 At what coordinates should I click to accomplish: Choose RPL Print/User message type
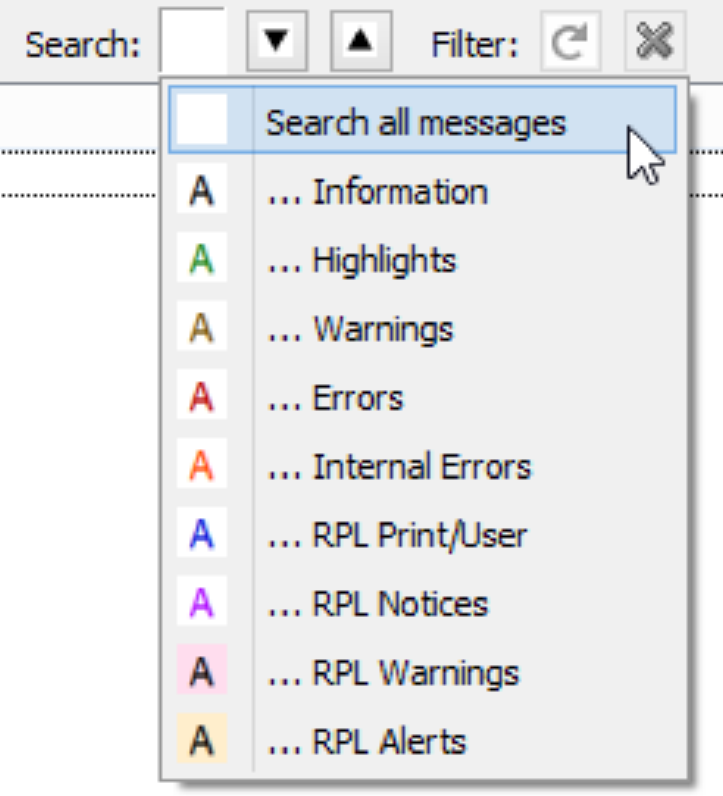[x=419, y=536]
